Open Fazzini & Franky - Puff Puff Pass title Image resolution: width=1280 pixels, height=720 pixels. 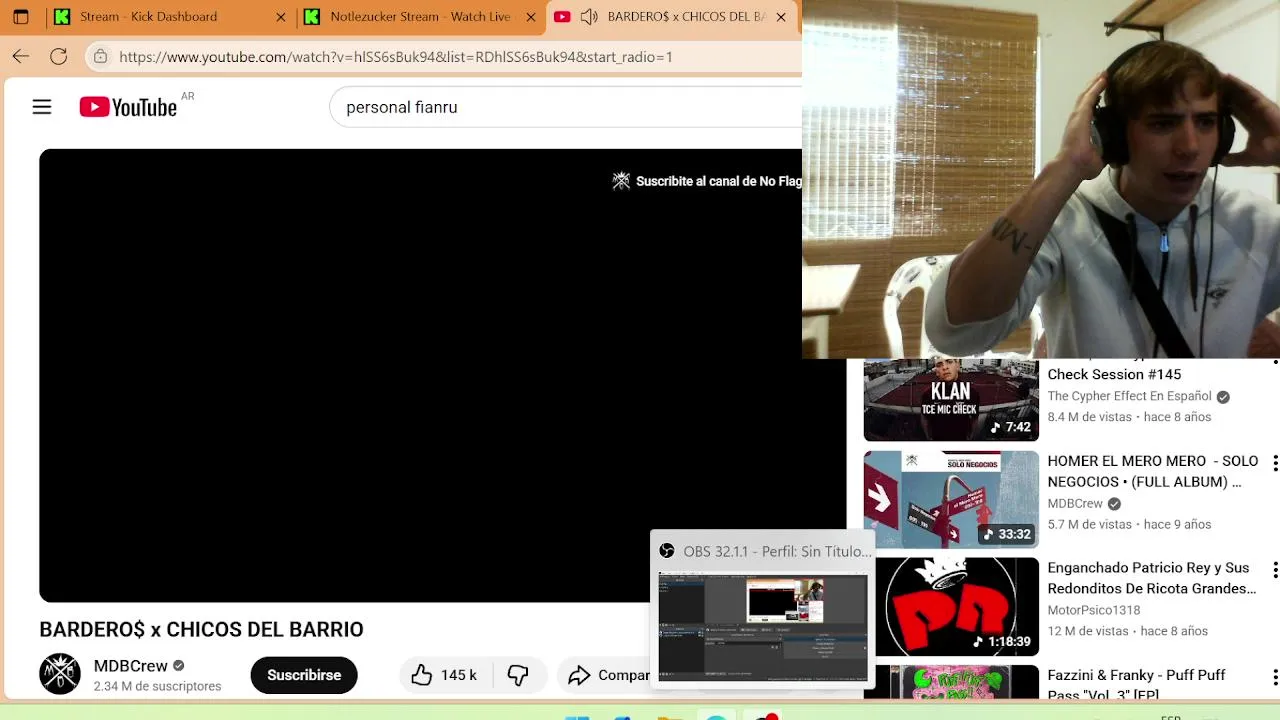pyautogui.click(x=1136, y=684)
